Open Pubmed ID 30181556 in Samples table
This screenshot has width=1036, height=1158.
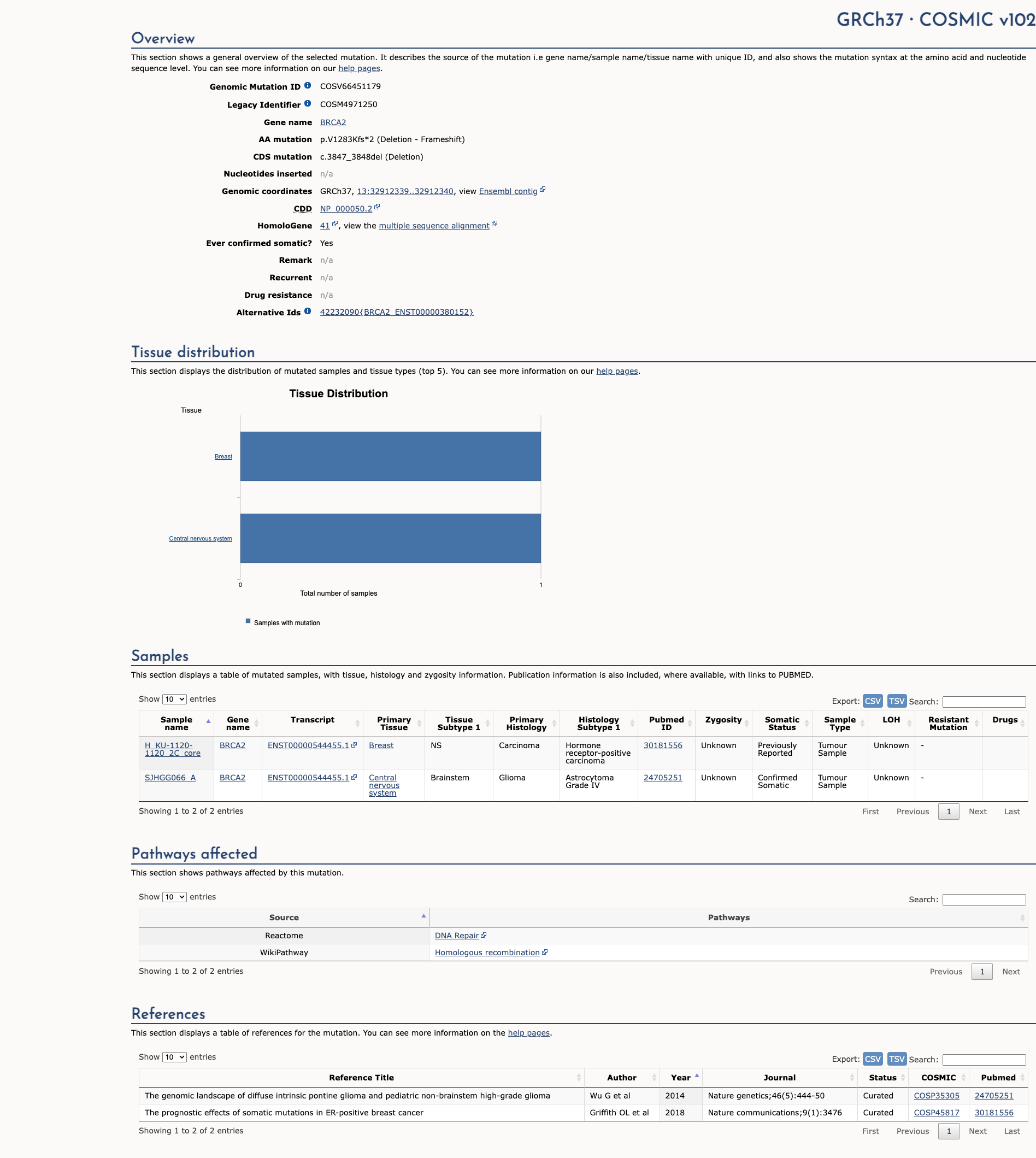click(663, 745)
